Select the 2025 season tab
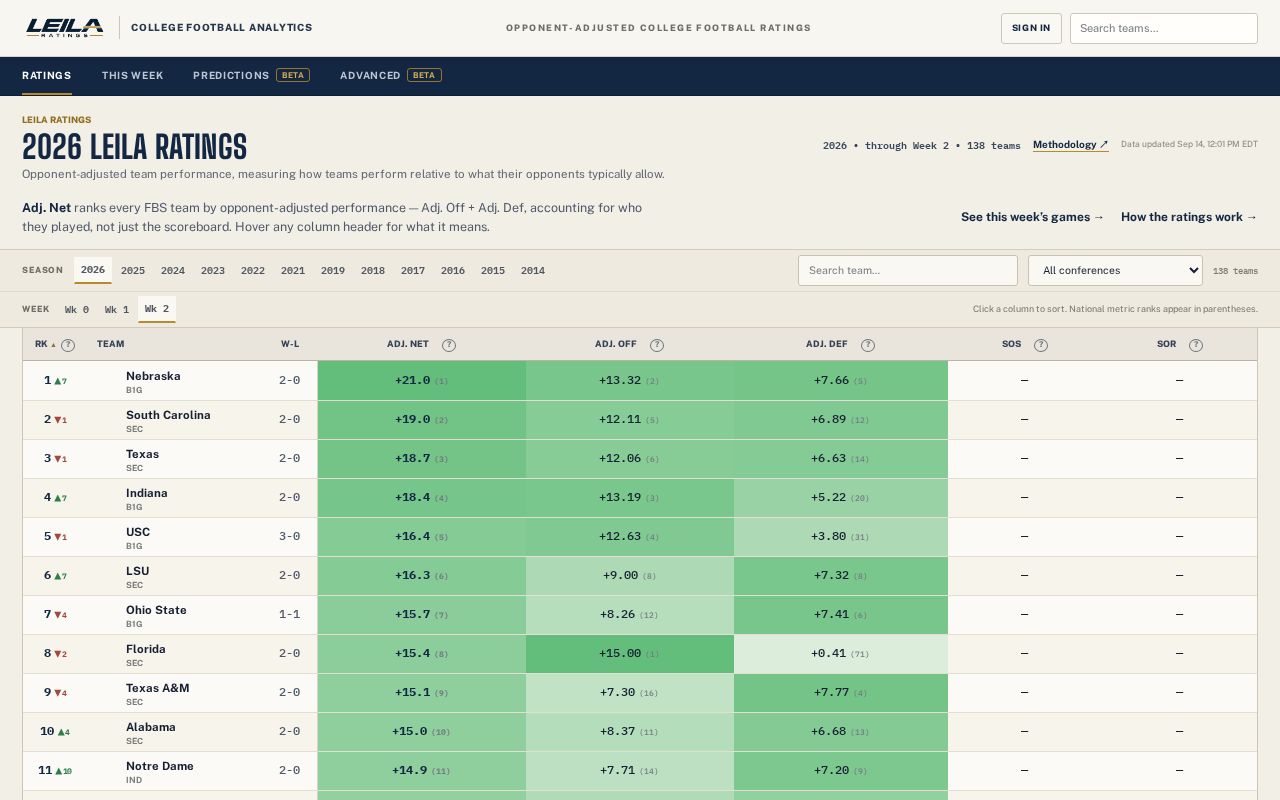1280x800 pixels. pyautogui.click(x=133, y=271)
